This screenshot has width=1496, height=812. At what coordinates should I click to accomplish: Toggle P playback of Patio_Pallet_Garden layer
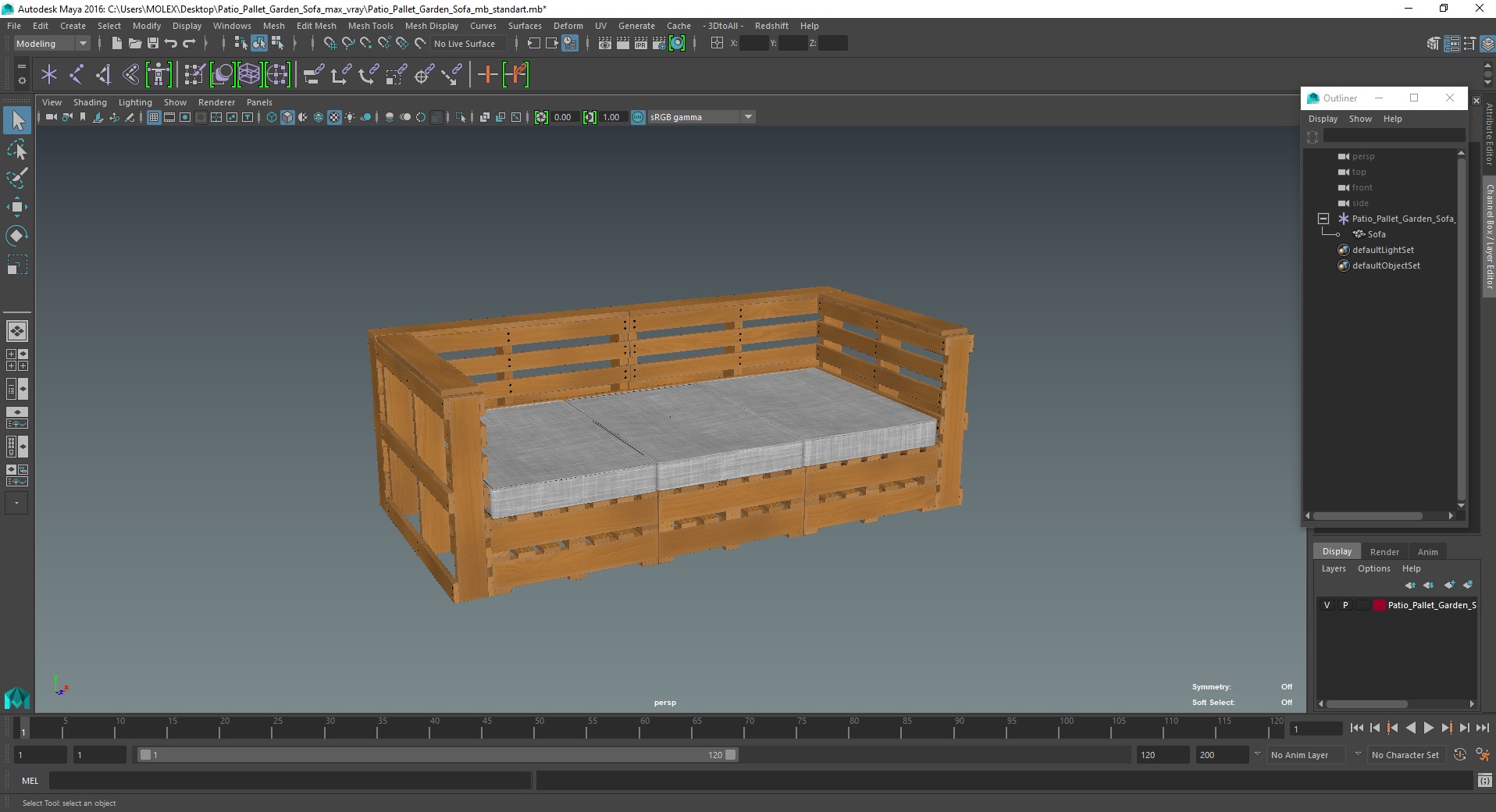point(1345,605)
